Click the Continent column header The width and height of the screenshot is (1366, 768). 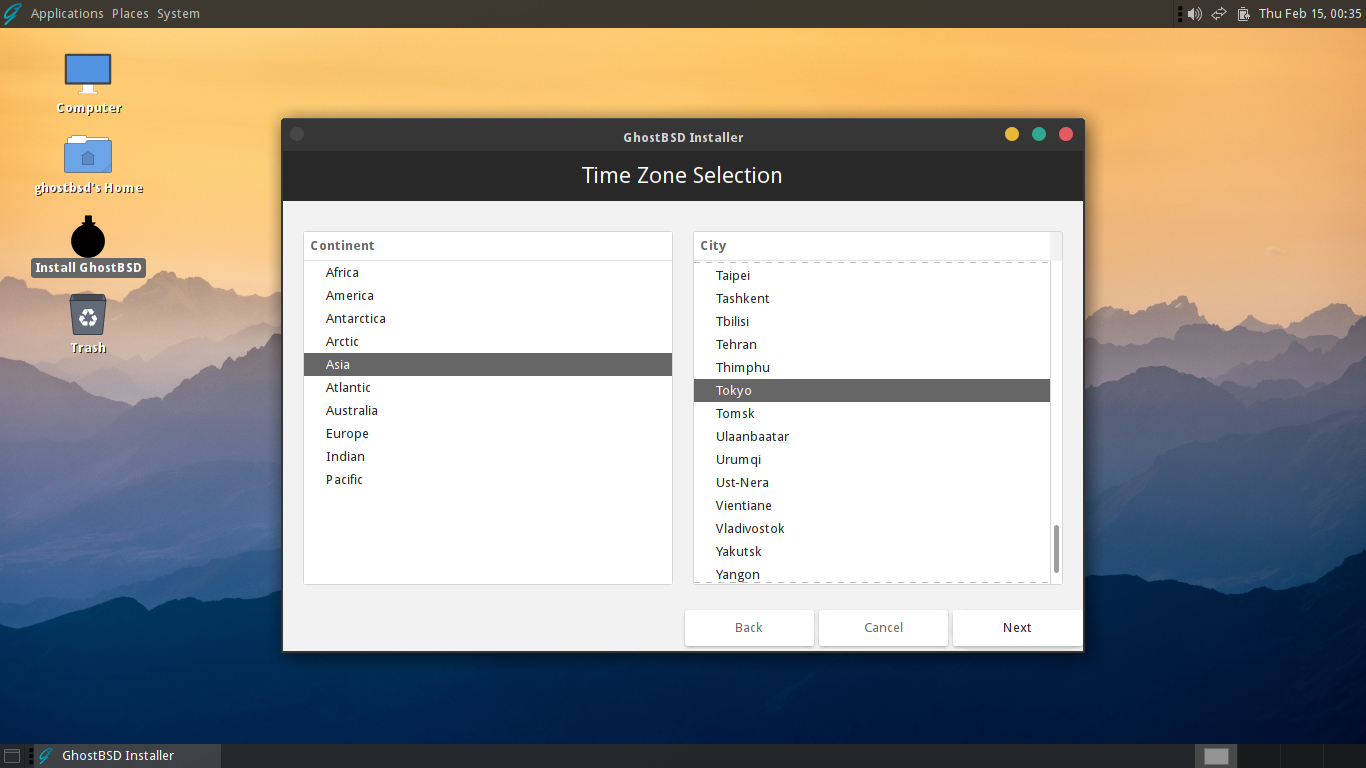tap(488, 246)
